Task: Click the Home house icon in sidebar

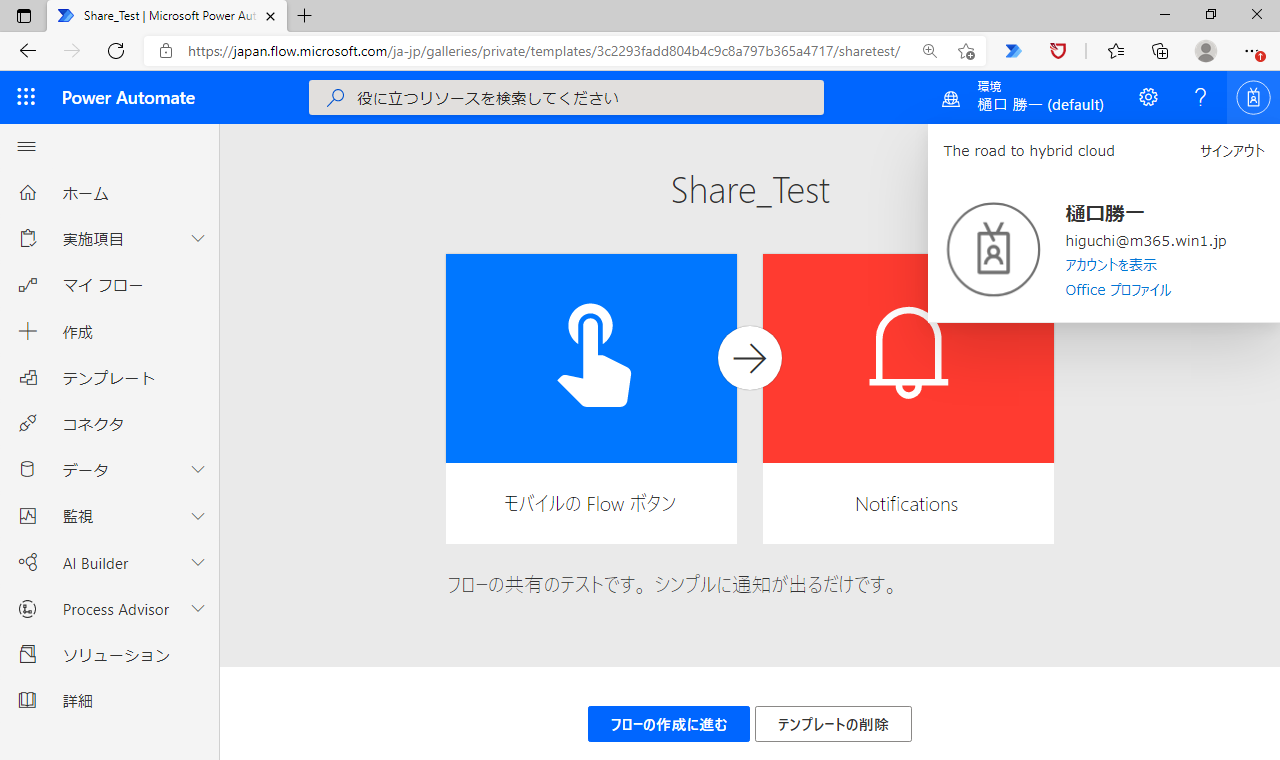Action: [28, 193]
